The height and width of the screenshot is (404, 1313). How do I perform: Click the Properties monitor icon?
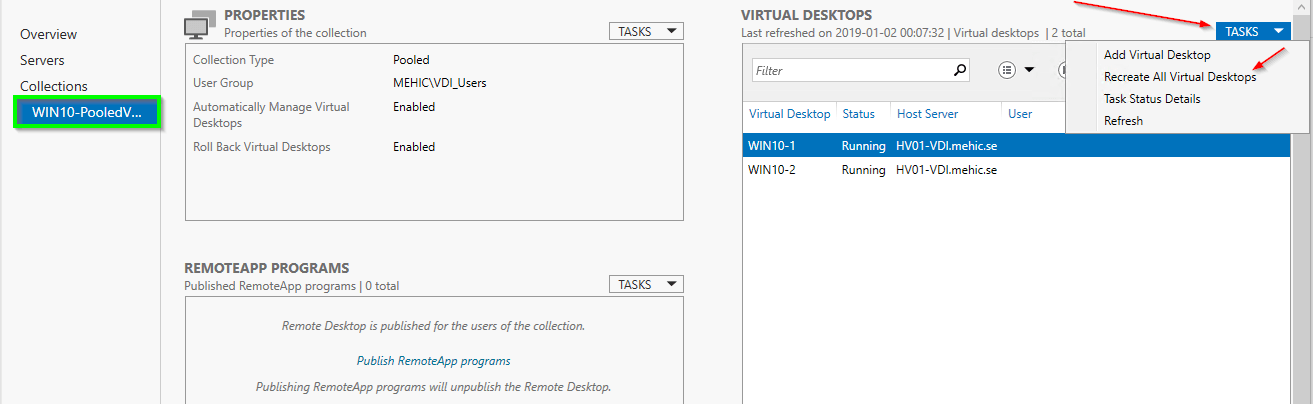click(201, 25)
